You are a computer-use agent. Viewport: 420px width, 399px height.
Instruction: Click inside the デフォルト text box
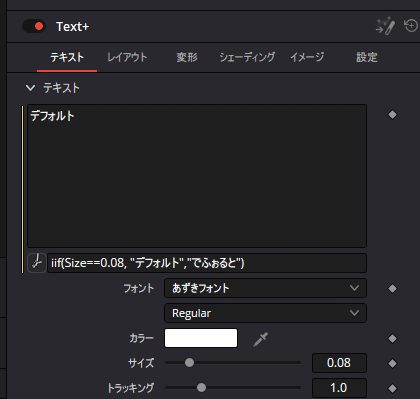[197, 176]
